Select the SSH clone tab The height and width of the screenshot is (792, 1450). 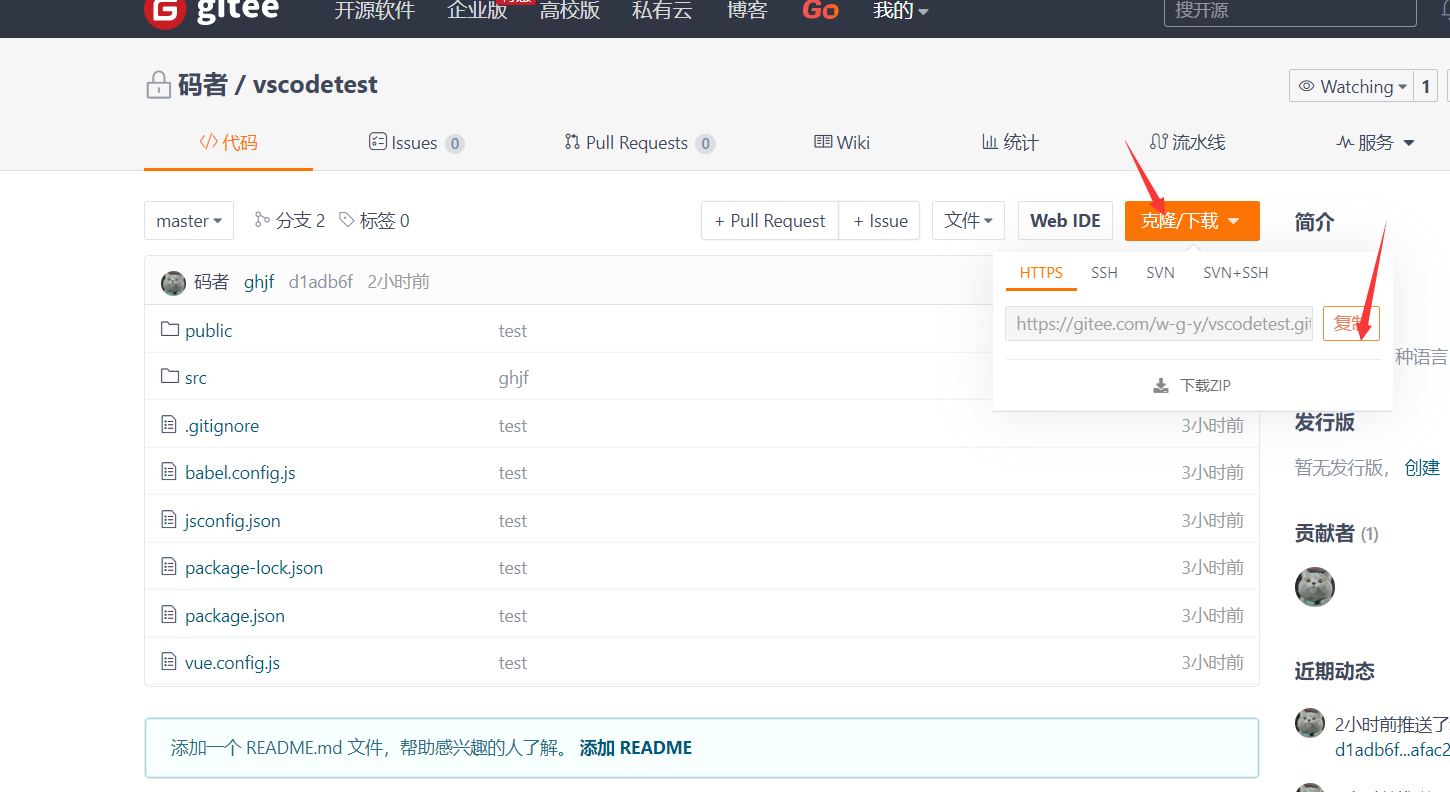pos(1104,272)
